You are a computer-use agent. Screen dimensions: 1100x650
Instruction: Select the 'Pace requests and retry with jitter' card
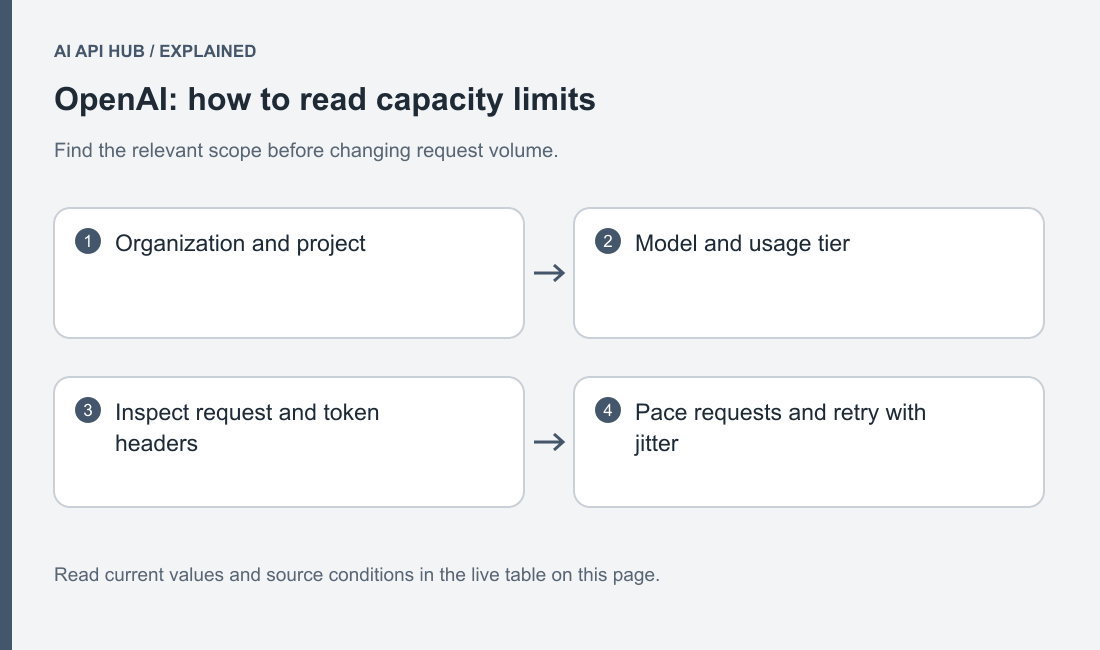(809, 442)
